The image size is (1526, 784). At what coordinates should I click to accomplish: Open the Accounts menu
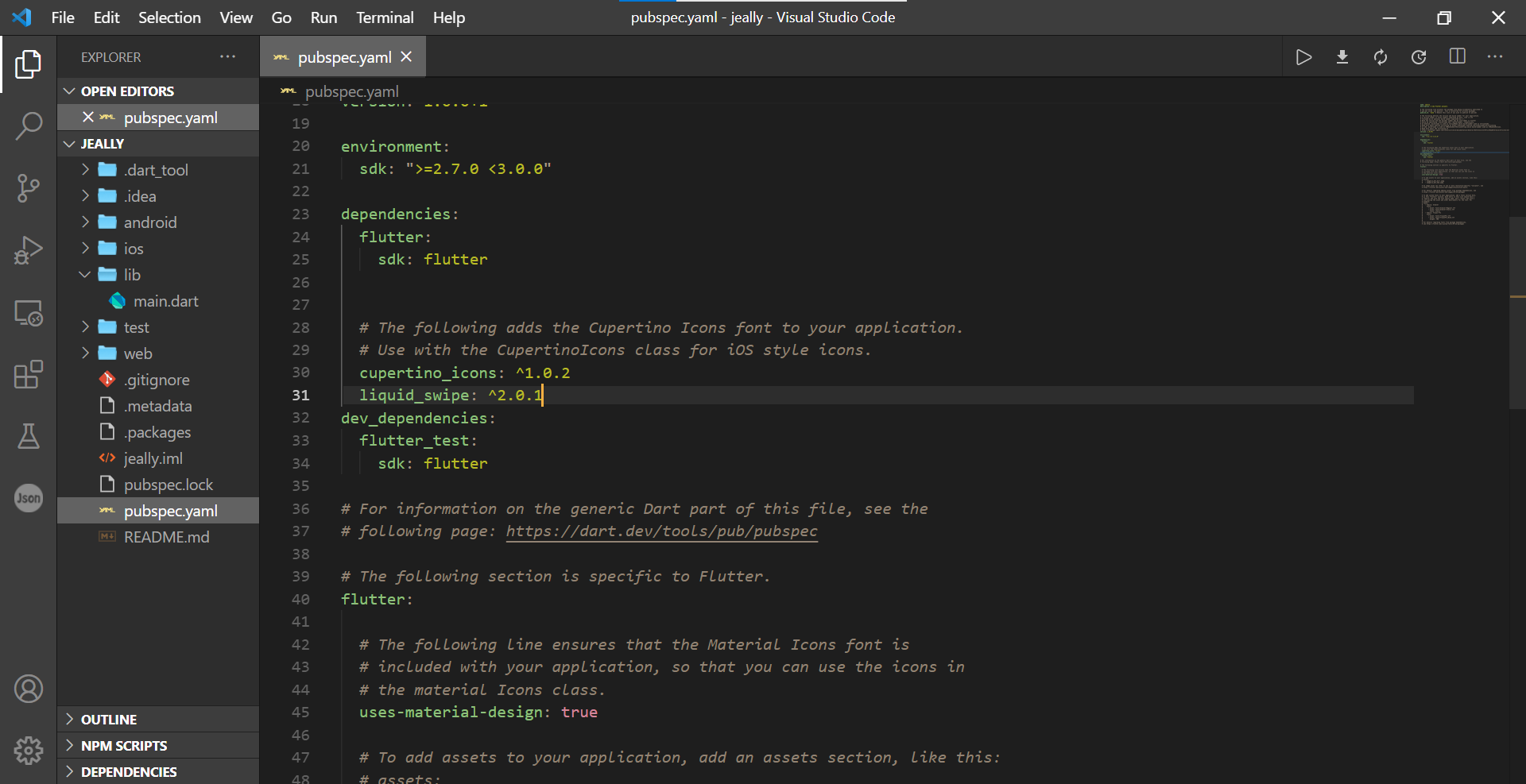tap(29, 689)
